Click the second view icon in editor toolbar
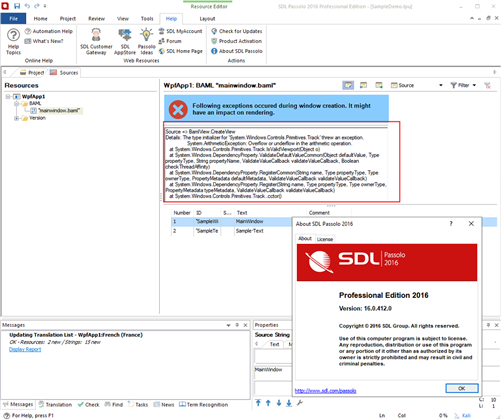501x420 pixels. click(x=363, y=85)
